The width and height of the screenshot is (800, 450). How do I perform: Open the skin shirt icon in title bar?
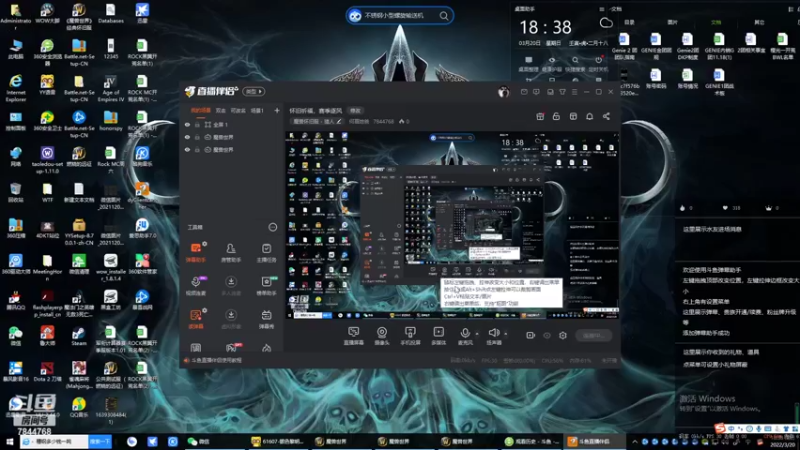pyautogui.click(x=562, y=92)
